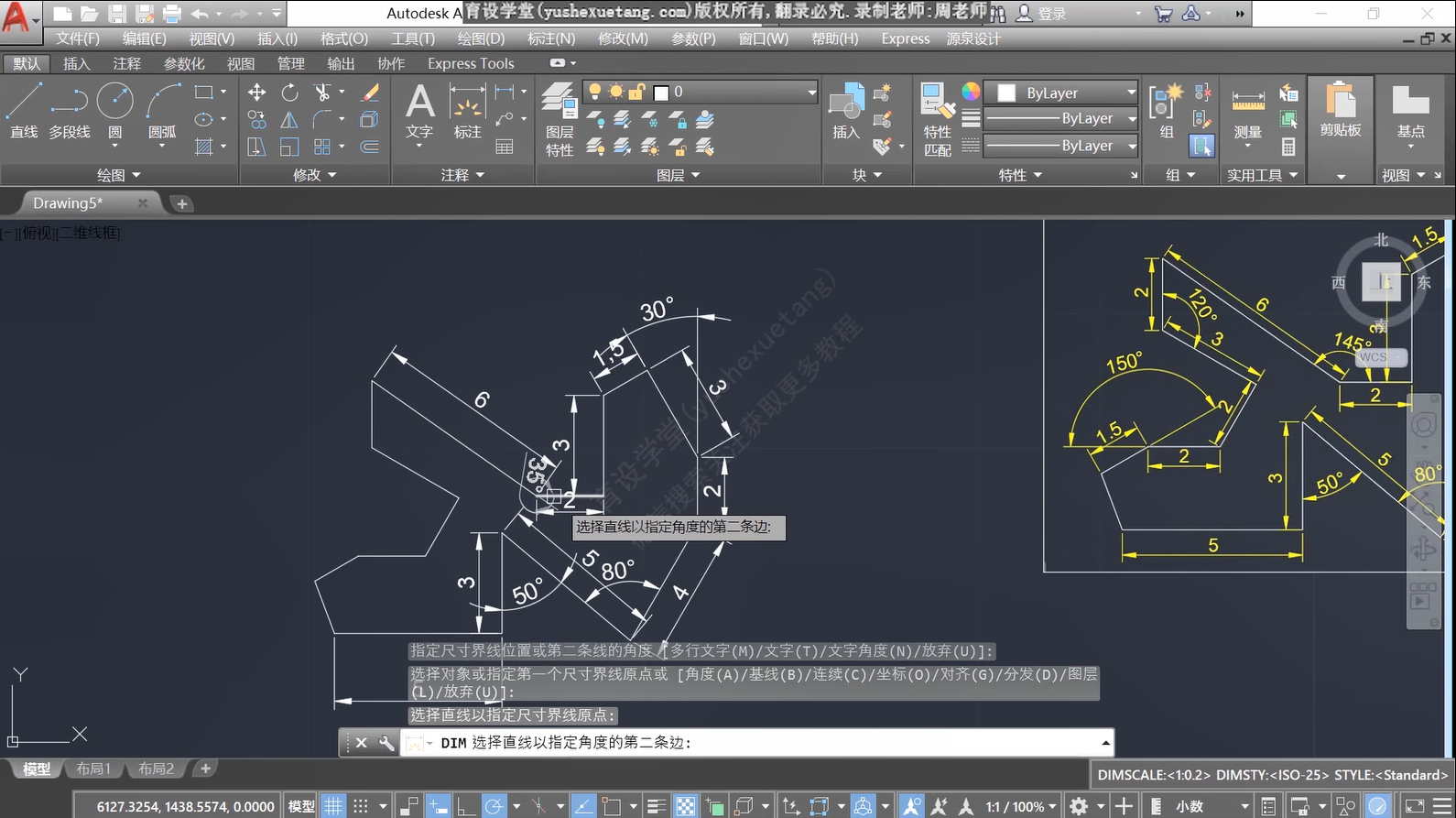This screenshot has width=1456, height=818.
Task: Toggle layer on/off lightbulb icon
Action: tap(595, 92)
